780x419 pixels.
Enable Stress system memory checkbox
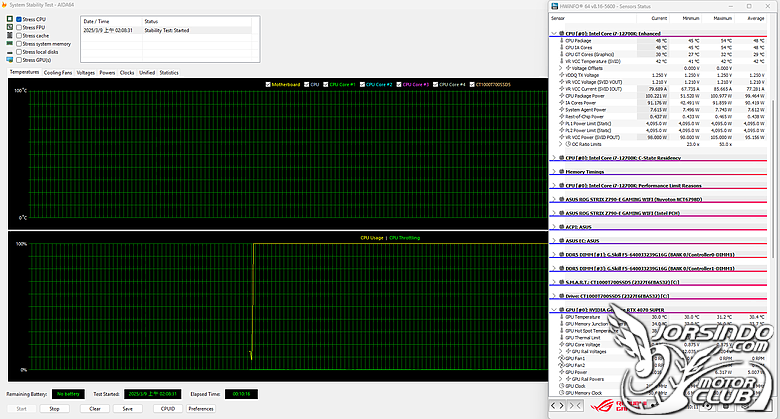click(x=19, y=44)
